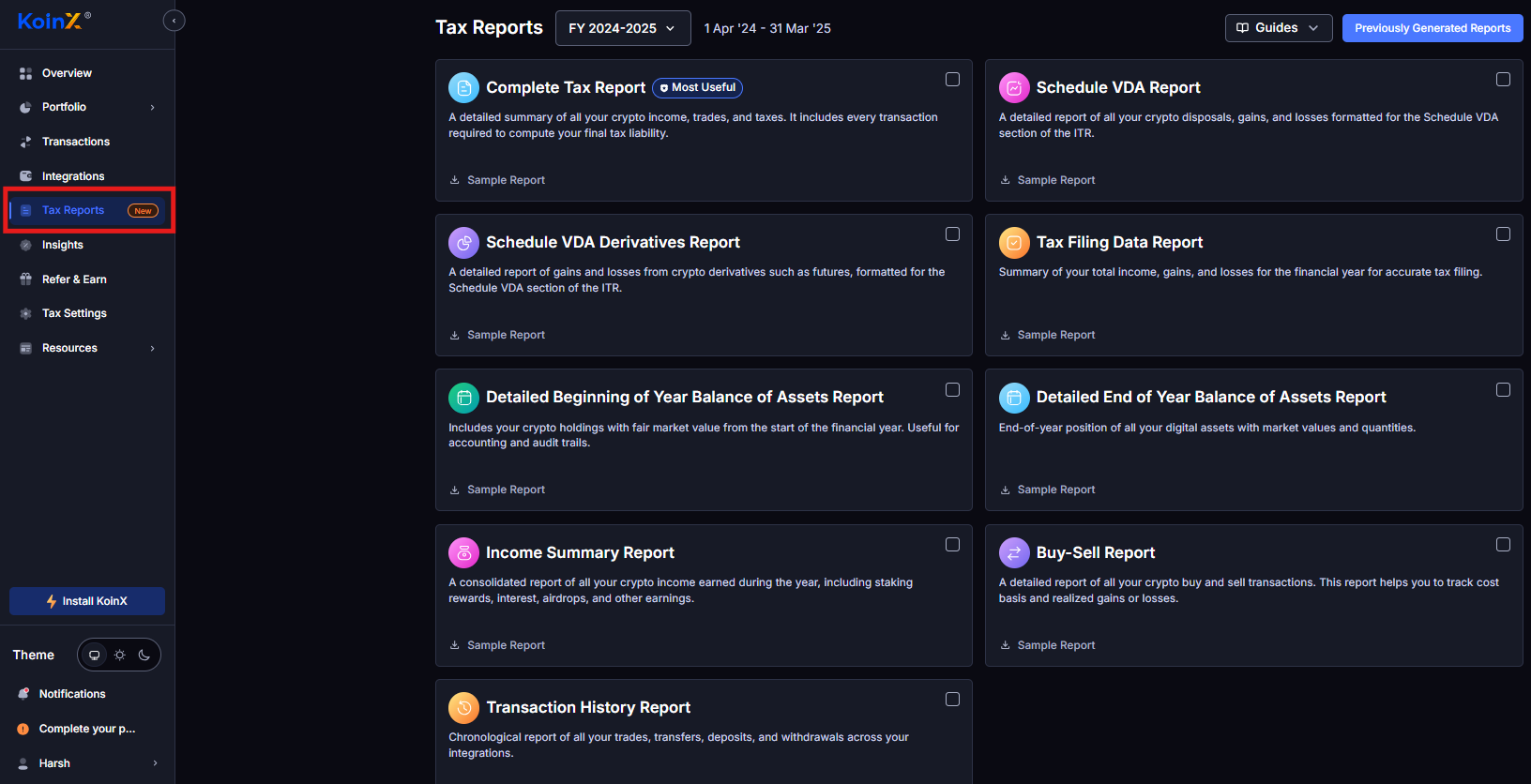Click the Tax Filing Data Report icon
This screenshot has width=1531, height=784.
(1014, 242)
